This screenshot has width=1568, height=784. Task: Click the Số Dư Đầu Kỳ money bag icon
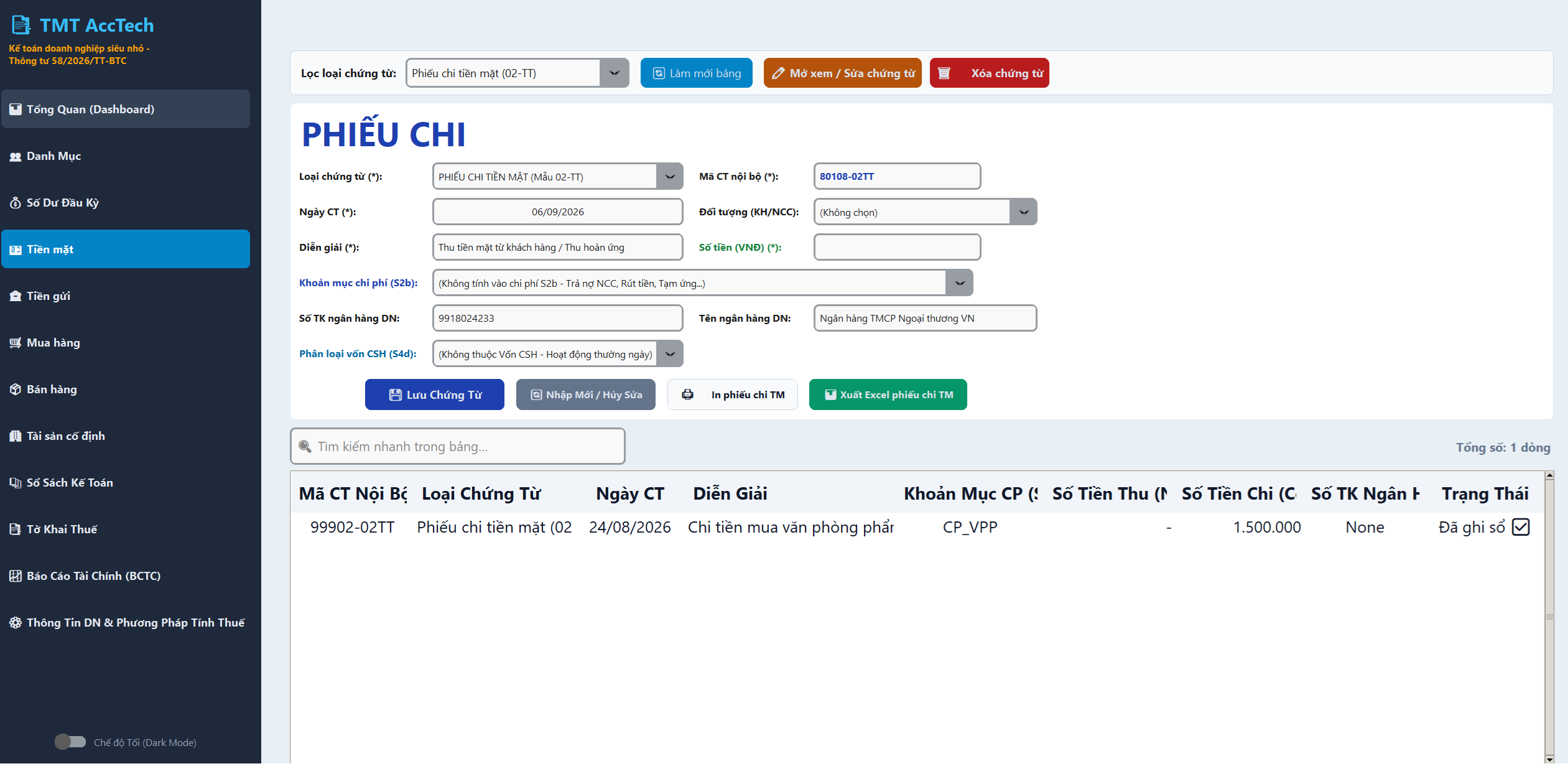pos(16,203)
